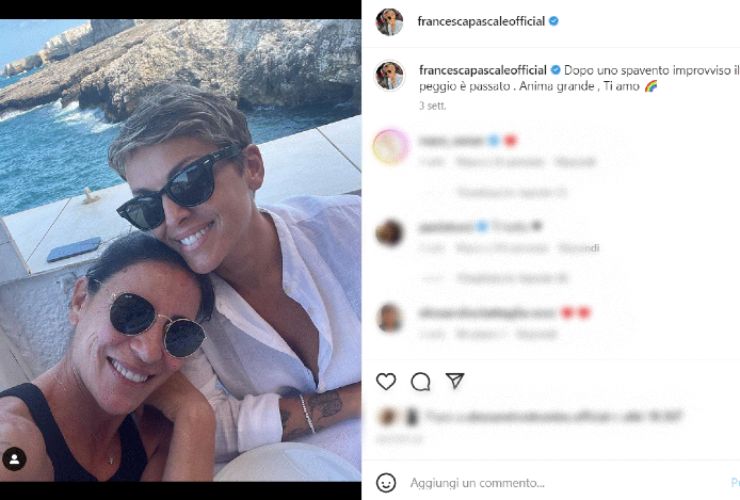Open the caption author's profile picture
Image resolution: width=740 pixels, height=500 pixels.
pos(389,76)
